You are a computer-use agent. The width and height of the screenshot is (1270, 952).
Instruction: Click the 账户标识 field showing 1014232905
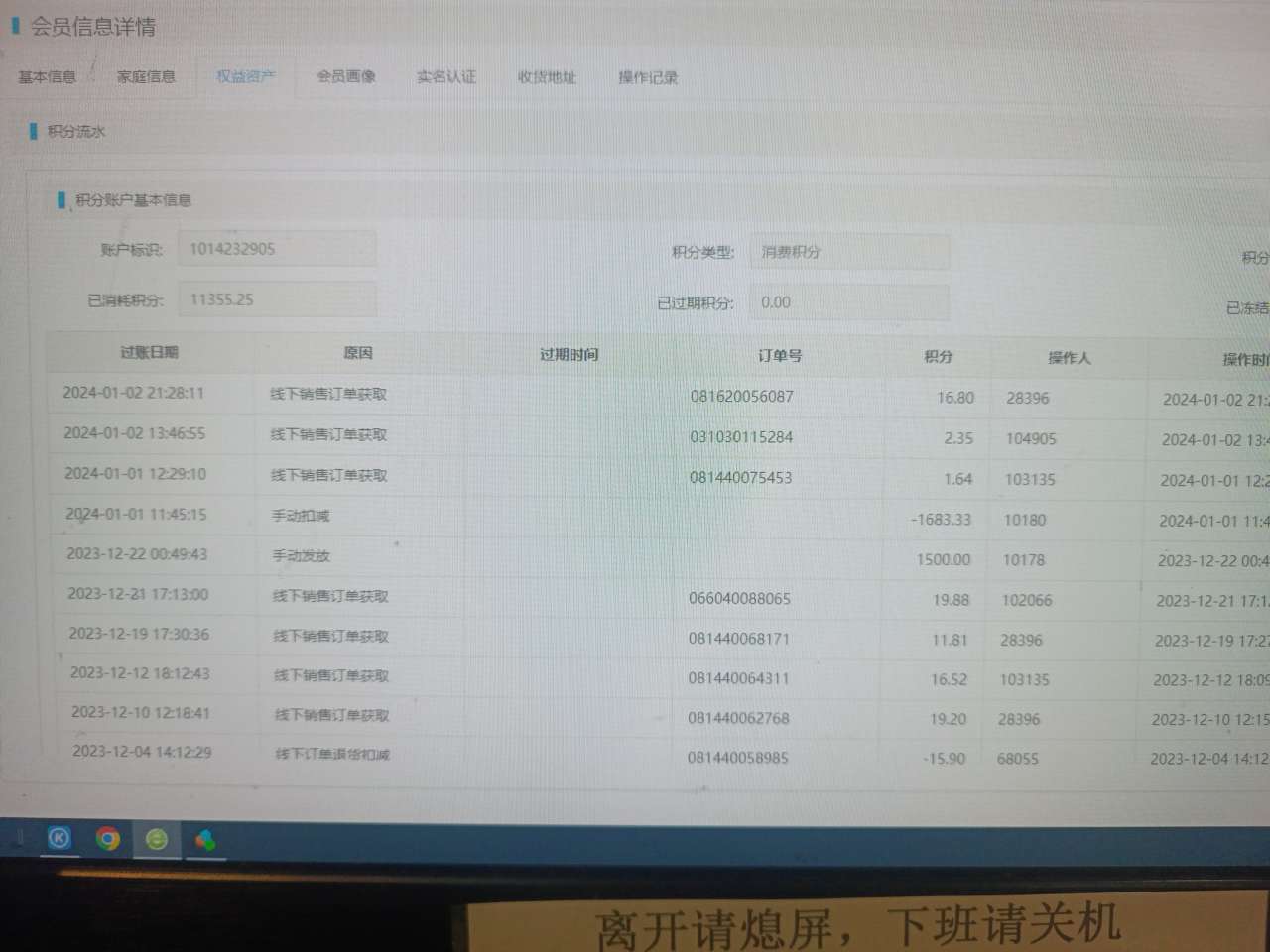pos(277,249)
